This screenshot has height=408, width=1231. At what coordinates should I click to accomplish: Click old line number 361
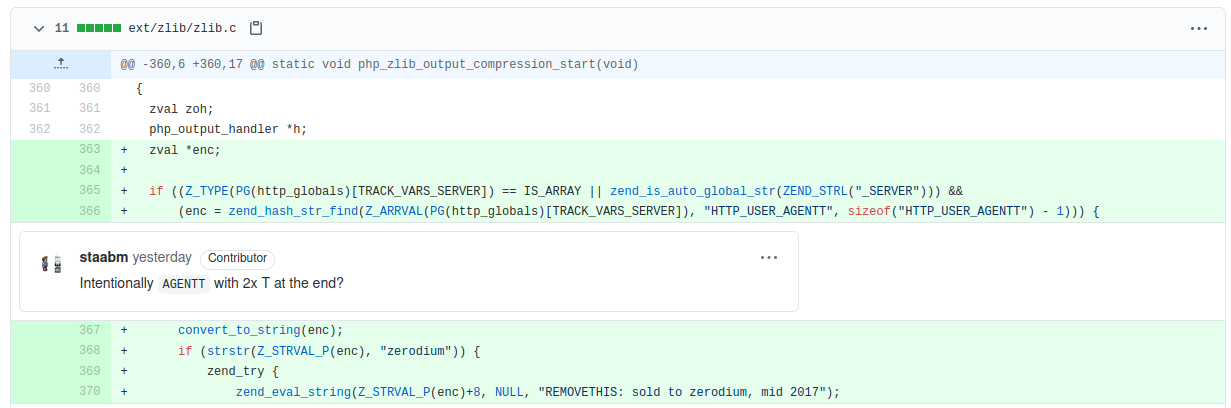pos(39,108)
